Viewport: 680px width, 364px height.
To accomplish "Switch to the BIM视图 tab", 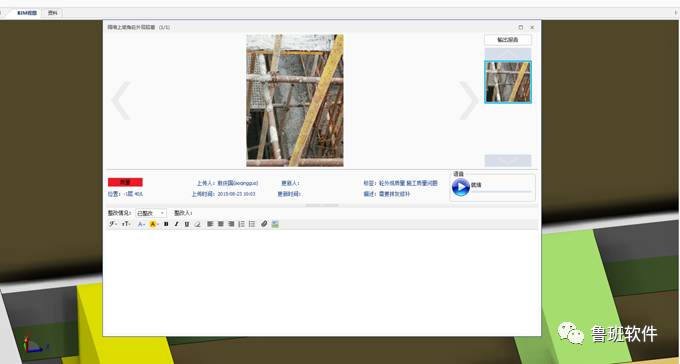I will 27,13.
